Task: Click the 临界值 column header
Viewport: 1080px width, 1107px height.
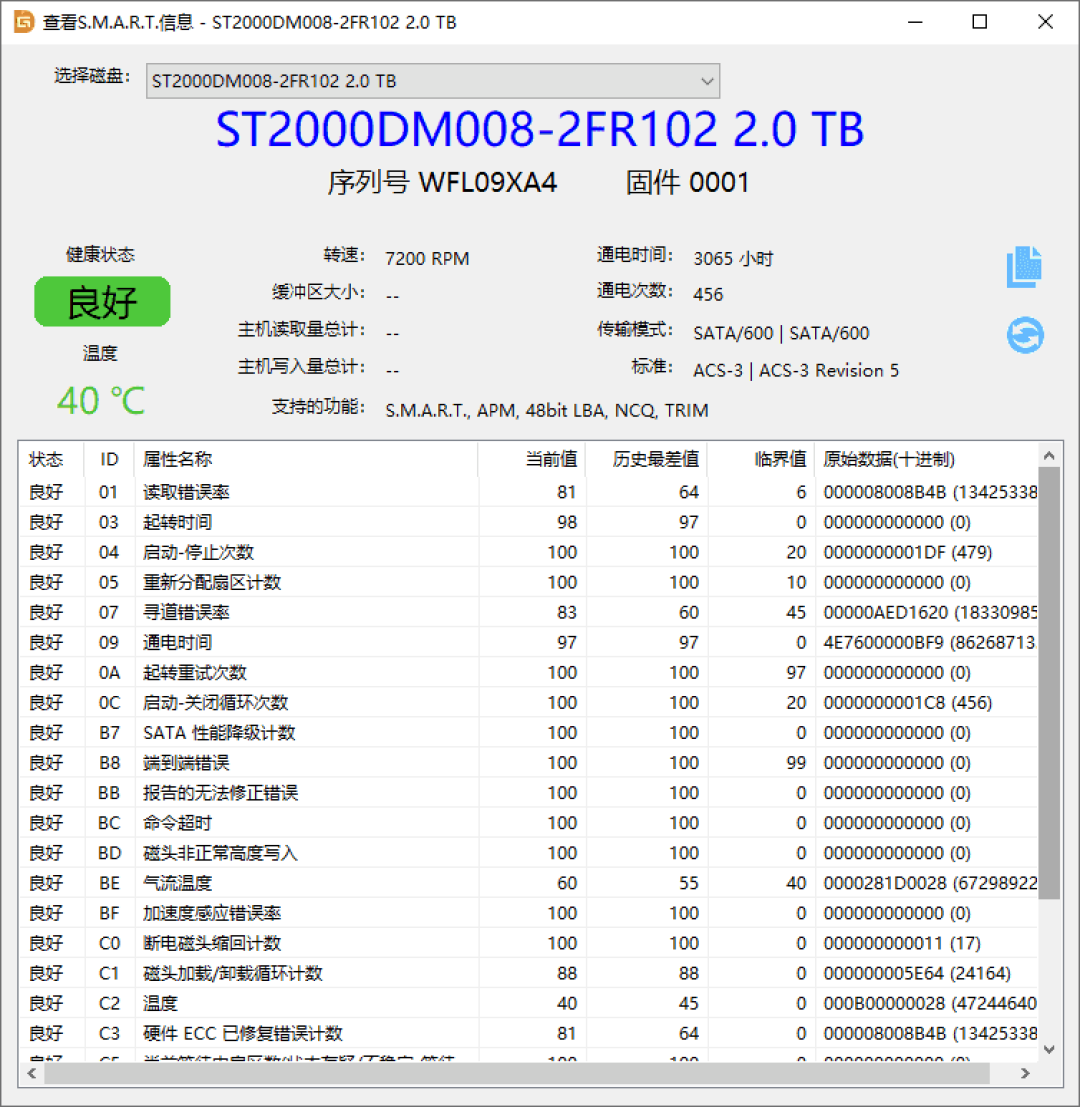Action: (761, 460)
